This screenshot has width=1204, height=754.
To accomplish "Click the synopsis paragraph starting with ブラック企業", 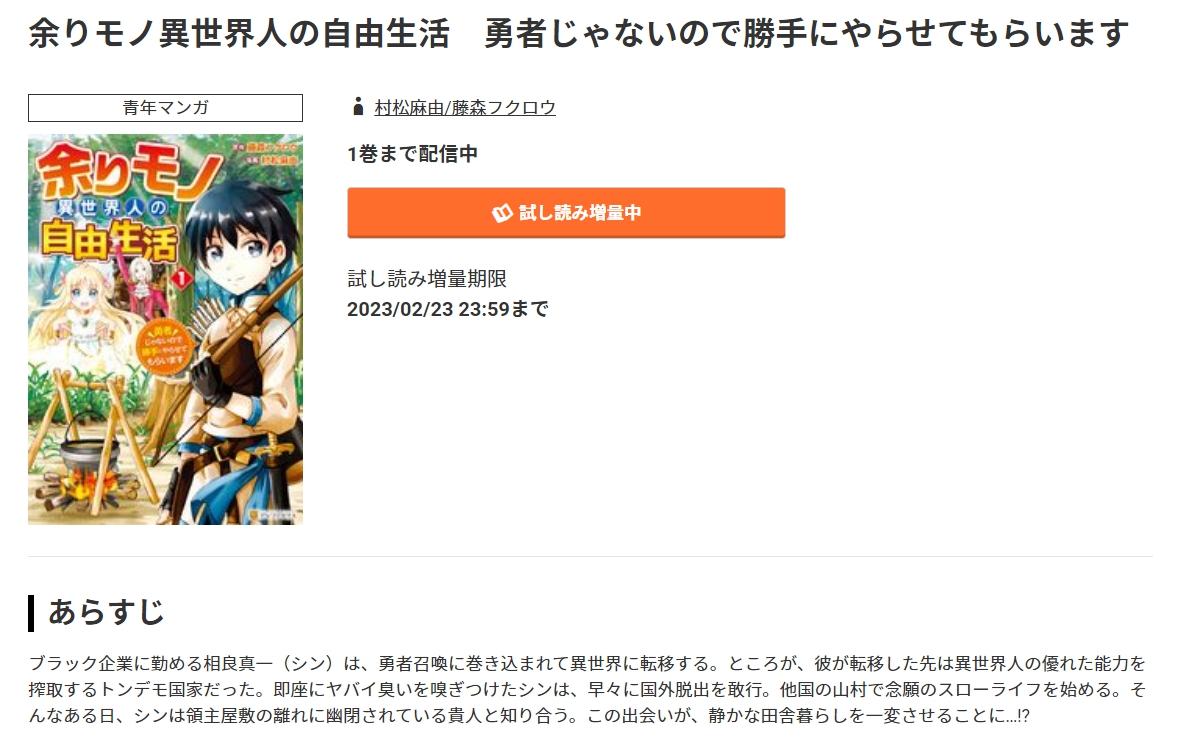I will pos(588,691).
